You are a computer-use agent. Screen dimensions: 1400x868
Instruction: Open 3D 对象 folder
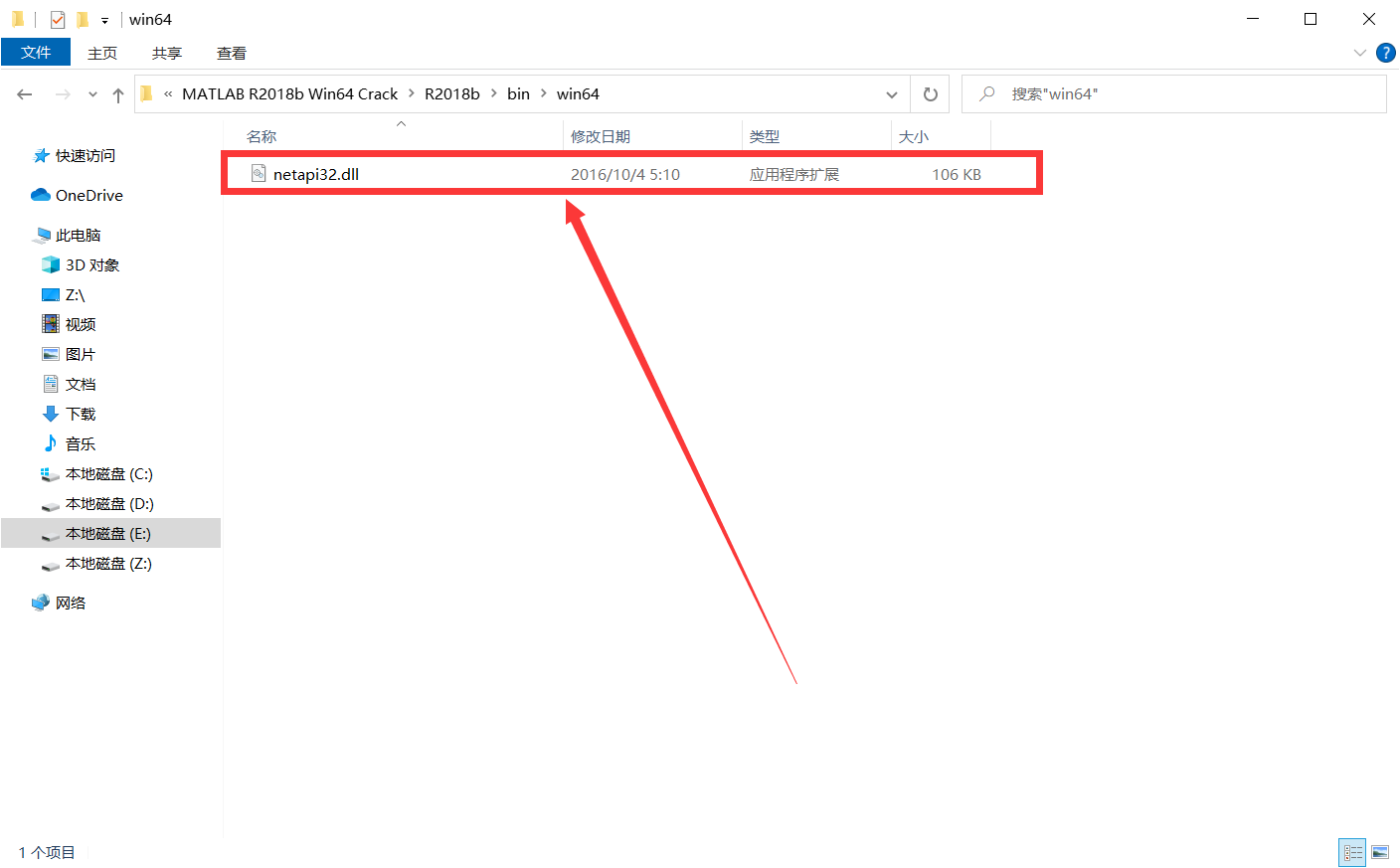[x=92, y=265]
